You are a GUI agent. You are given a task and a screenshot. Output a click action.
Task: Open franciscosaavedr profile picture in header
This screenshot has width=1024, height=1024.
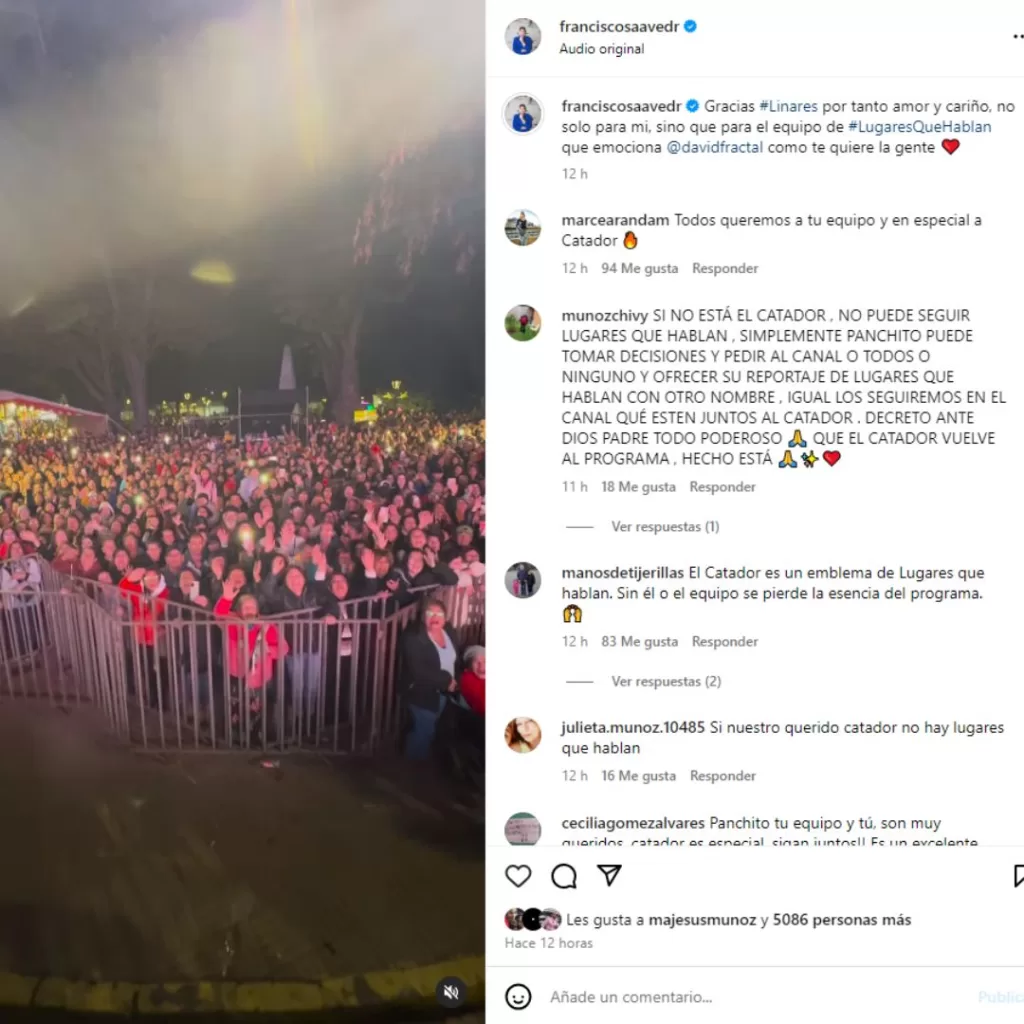(522, 37)
